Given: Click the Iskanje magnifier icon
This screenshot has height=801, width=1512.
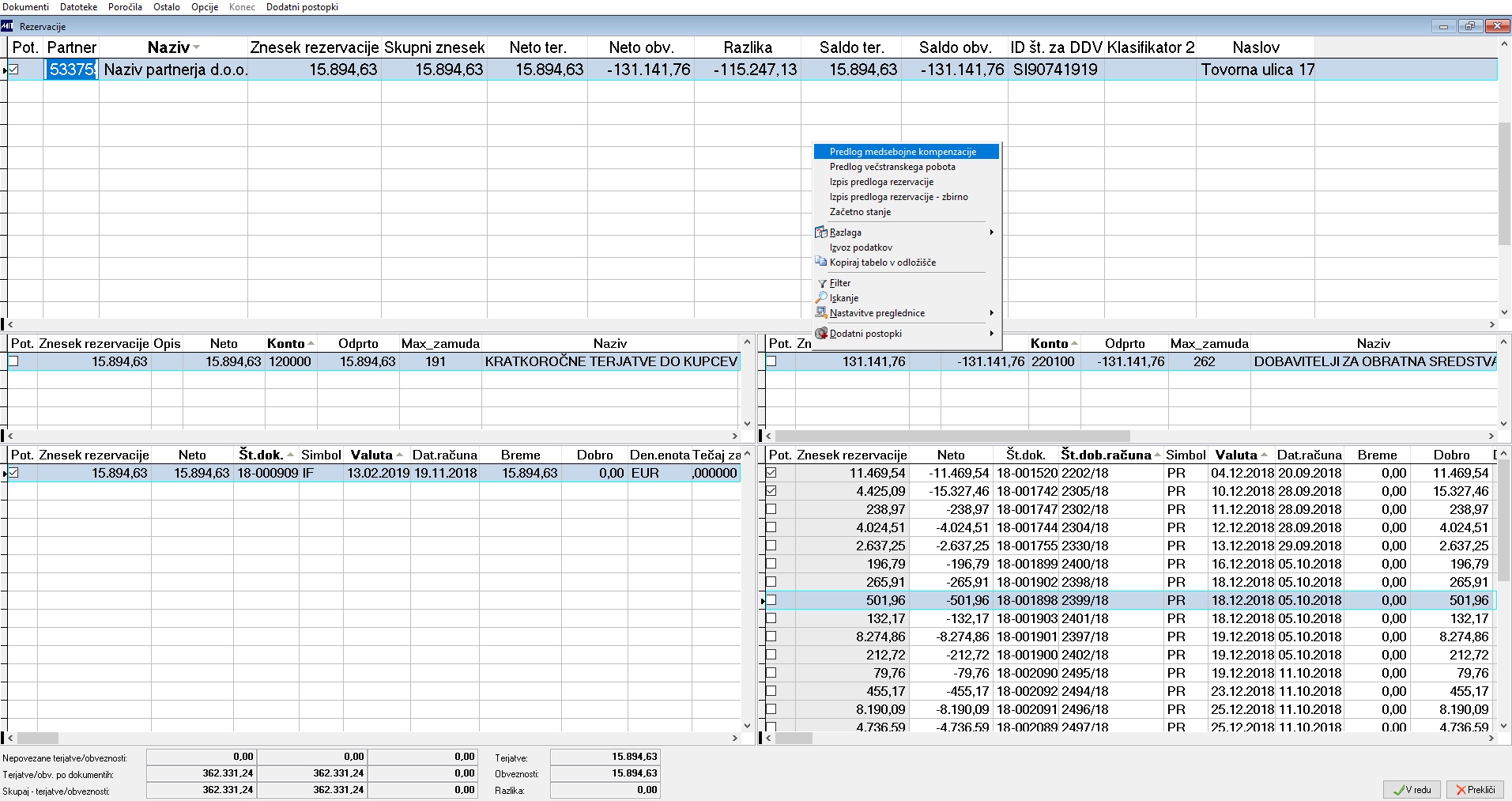Looking at the screenshot, I should coord(821,298).
